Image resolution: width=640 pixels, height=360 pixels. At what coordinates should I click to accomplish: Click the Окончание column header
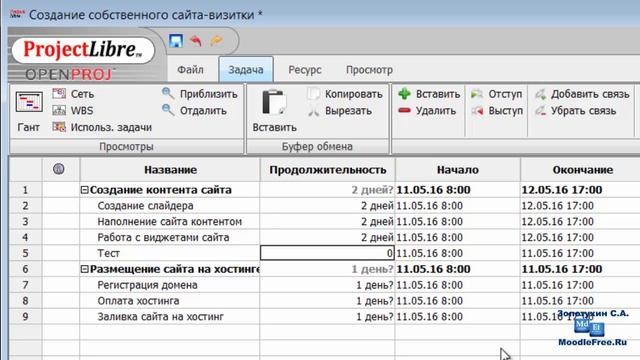coord(582,169)
